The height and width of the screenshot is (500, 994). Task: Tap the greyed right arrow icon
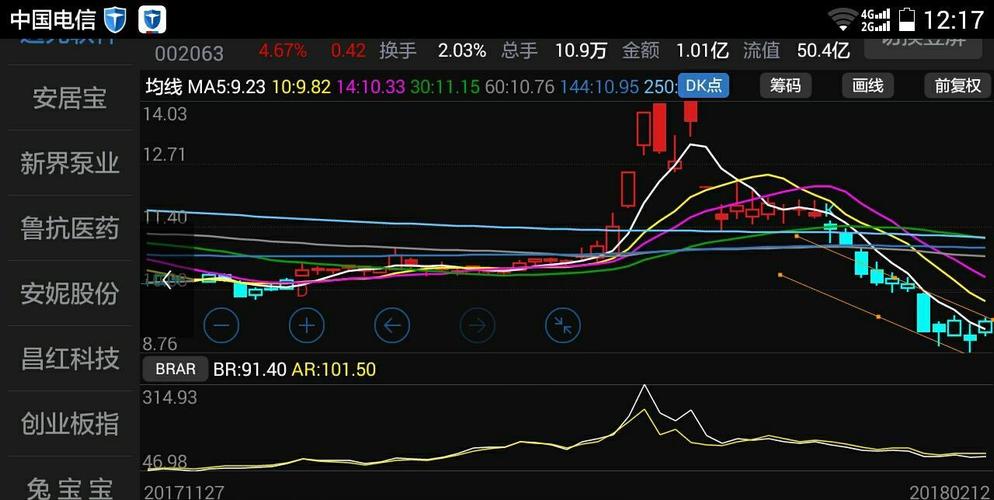tap(477, 326)
